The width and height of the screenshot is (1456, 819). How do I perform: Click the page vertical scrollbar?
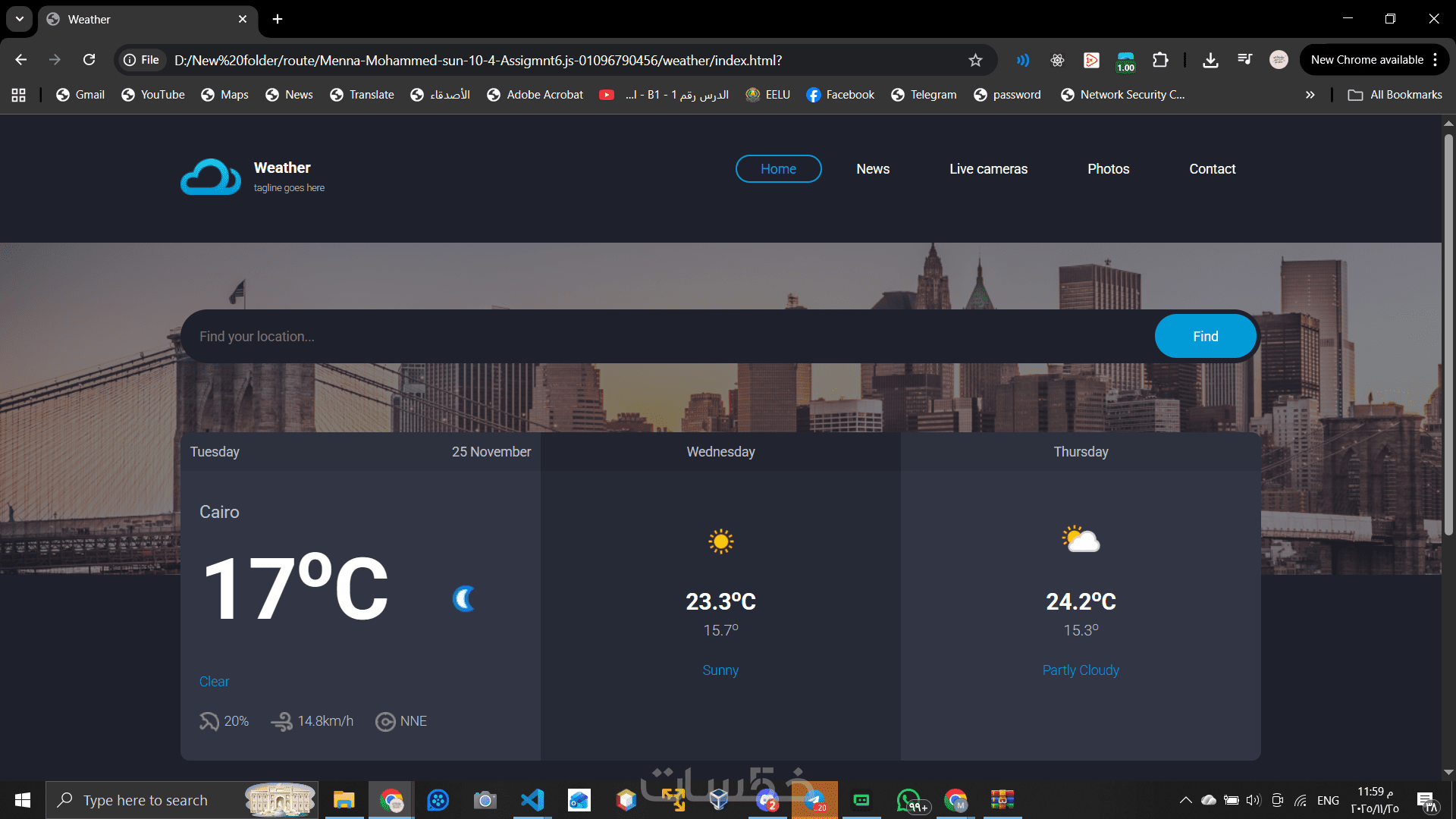[x=1448, y=334]
